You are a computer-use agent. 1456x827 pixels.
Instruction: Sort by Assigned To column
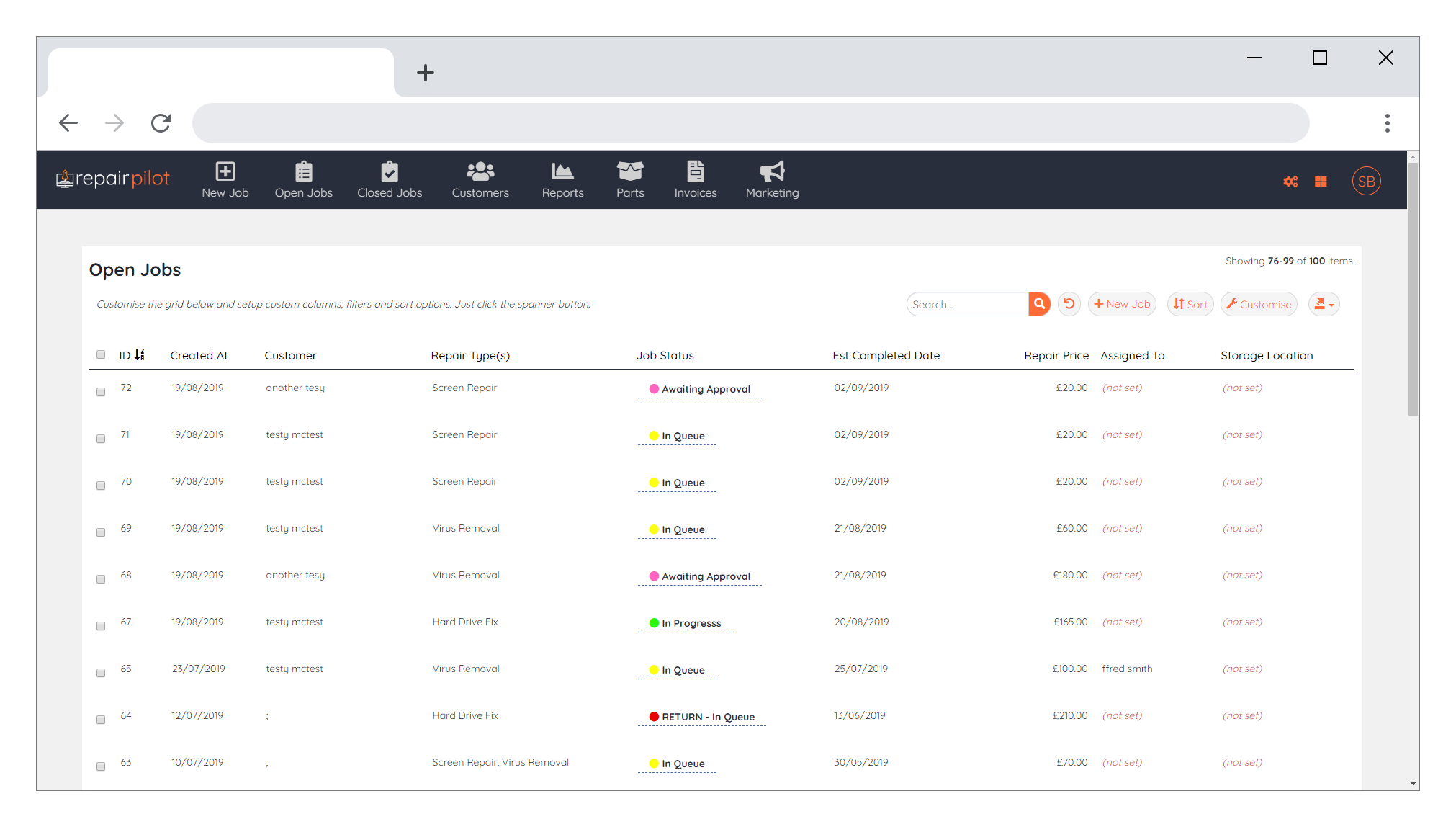click(x=1132, y=355)
